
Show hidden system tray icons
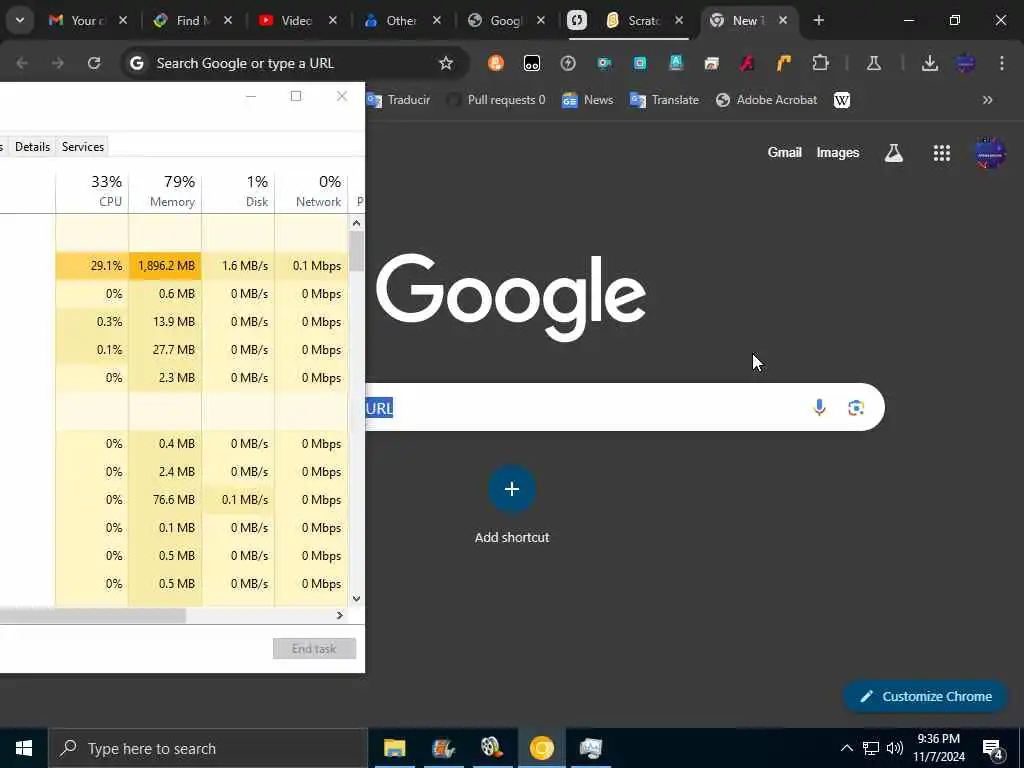click(x=846, y=748)
